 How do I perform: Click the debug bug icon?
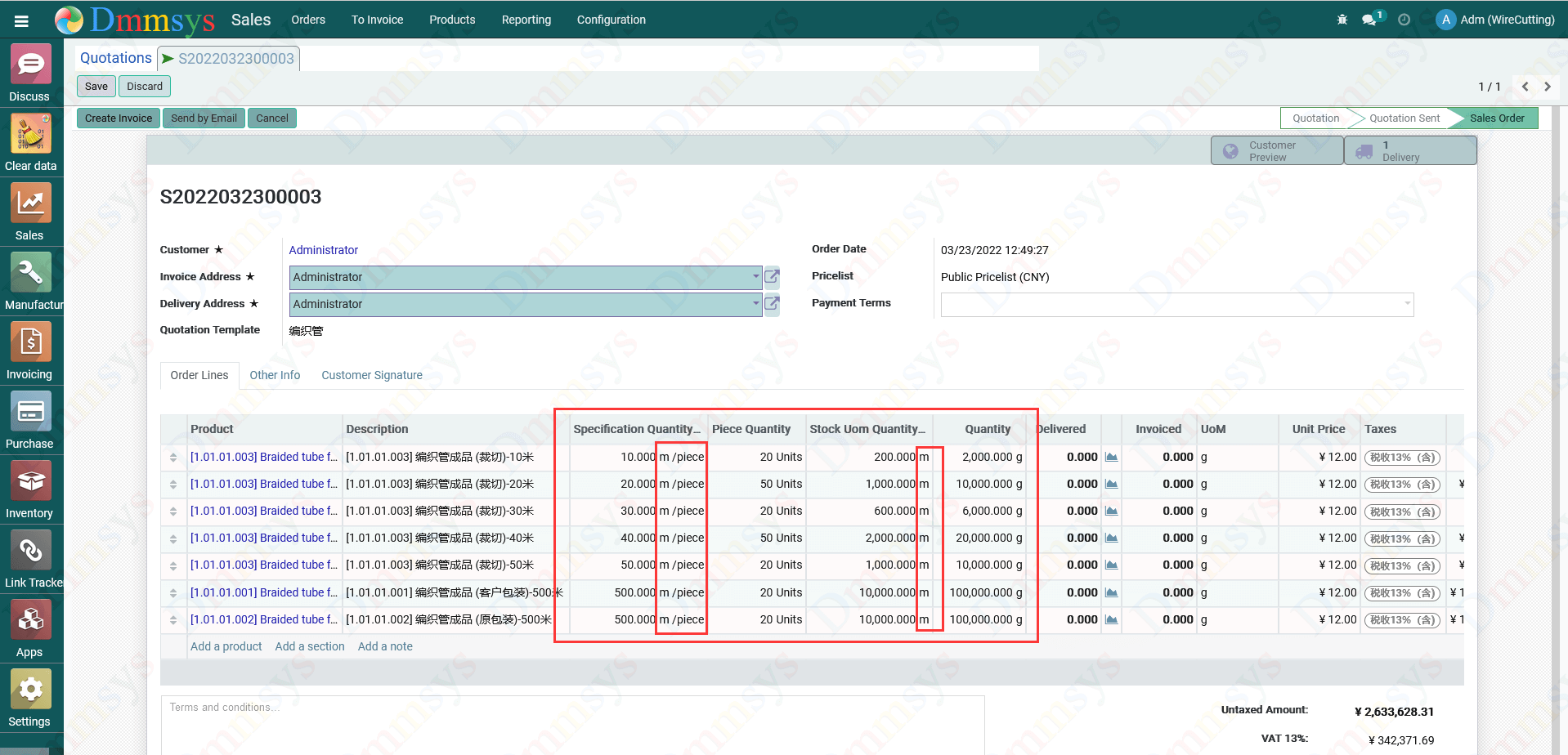click(1342, 20)
